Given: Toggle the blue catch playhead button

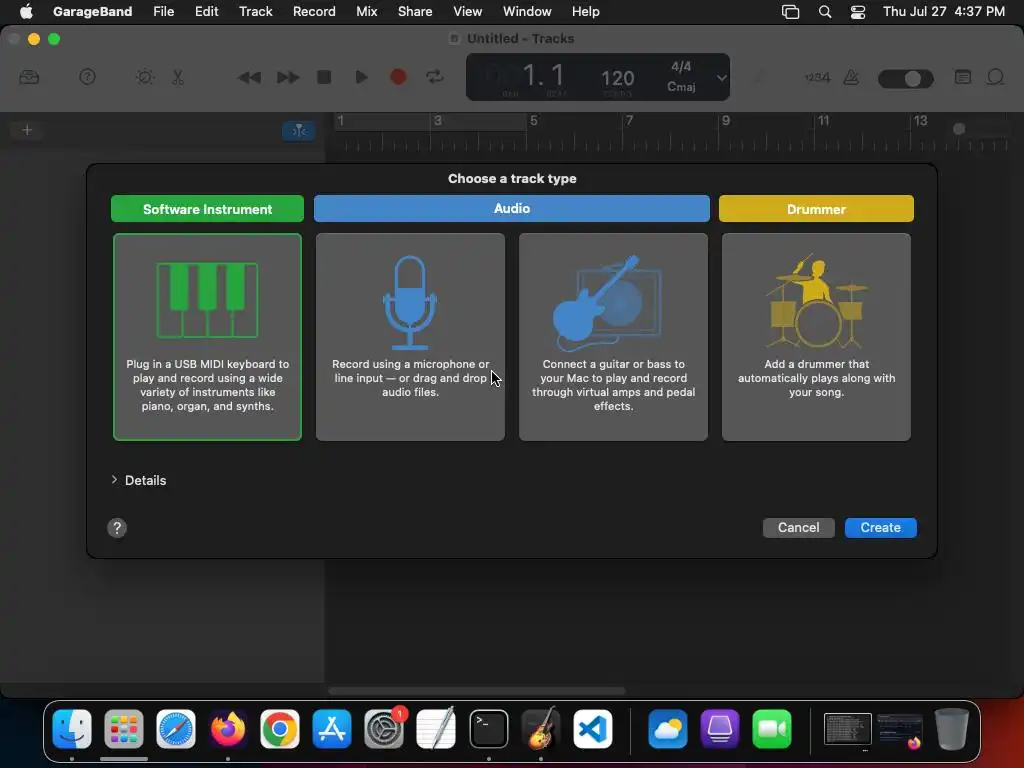Looking at the screenshot, I should tap(299, 131).
